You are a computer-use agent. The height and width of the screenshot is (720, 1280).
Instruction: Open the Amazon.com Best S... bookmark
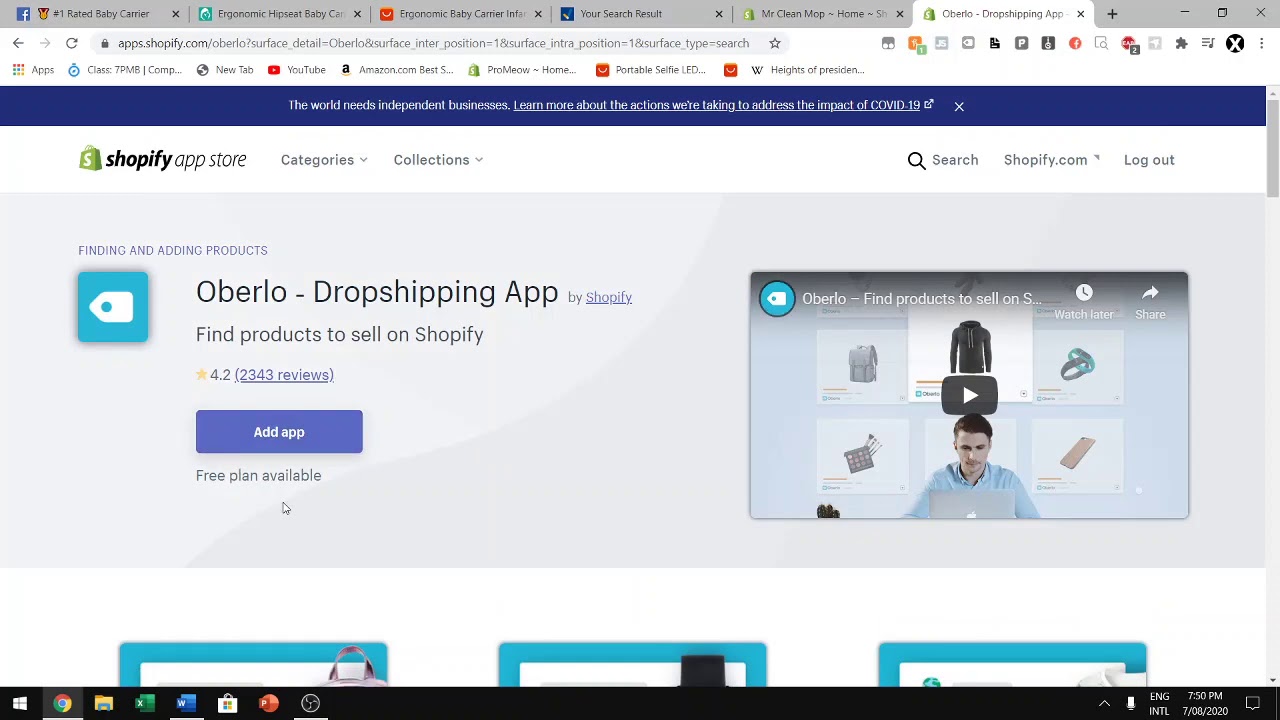coord(396,70)
